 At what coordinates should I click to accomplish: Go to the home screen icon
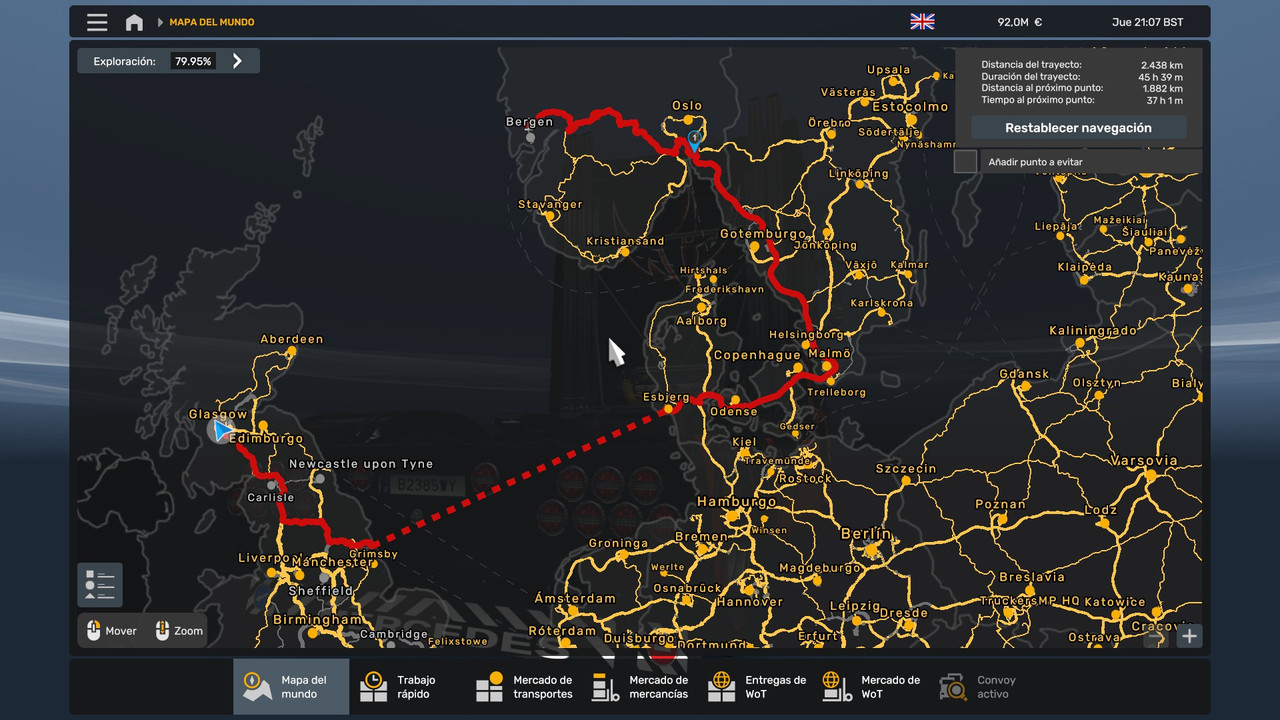(x=134, y=22)
